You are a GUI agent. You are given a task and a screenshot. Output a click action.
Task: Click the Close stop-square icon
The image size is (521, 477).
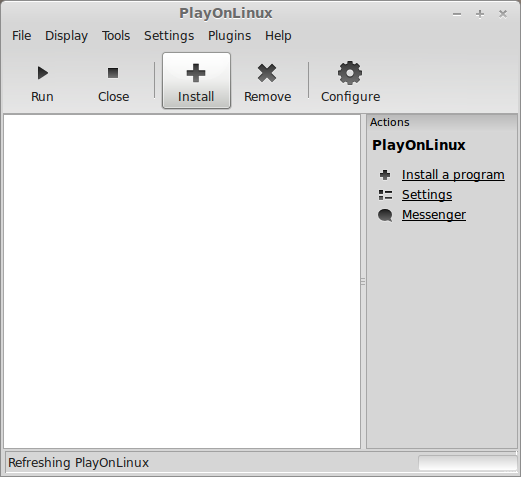(113, 73)
